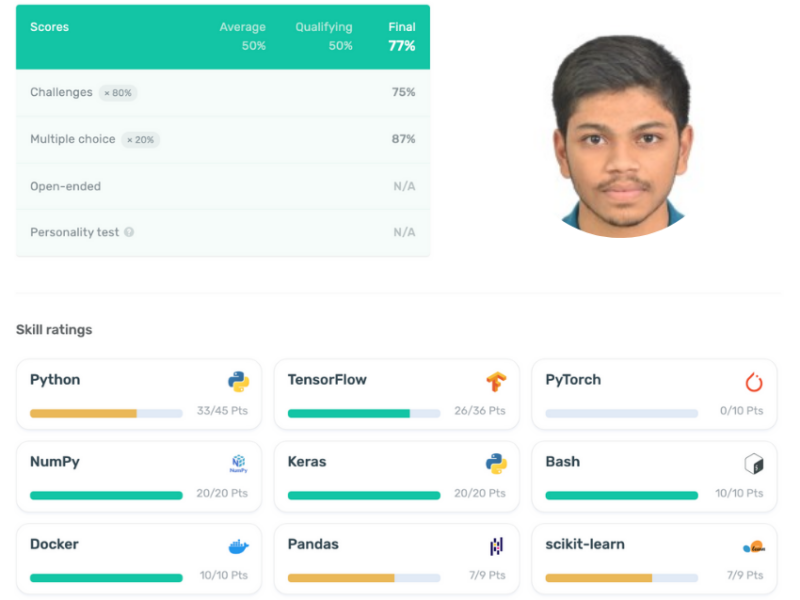Click the 20/20 Pts NumPy score
Image resolution: width=800 pixels, height=600 pixels.
click(x=222, y=493)
